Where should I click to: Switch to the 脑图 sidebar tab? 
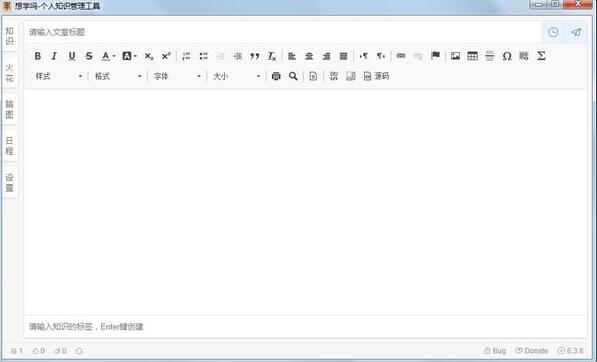pyautogui.click(x=10, y=109)
